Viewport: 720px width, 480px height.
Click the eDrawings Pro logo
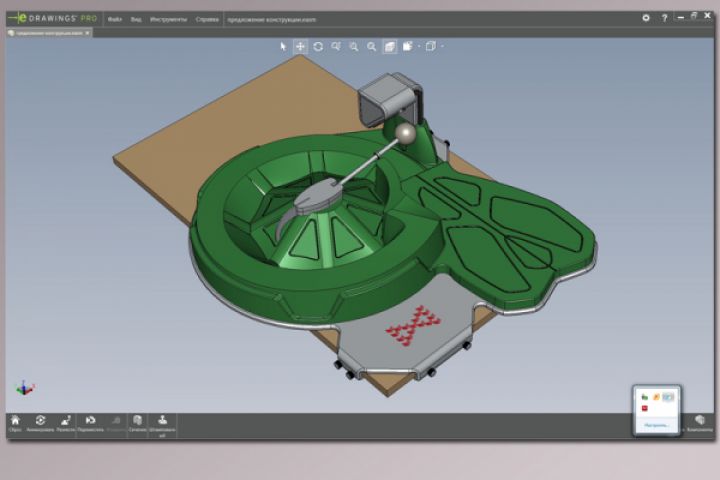point(53,18)
